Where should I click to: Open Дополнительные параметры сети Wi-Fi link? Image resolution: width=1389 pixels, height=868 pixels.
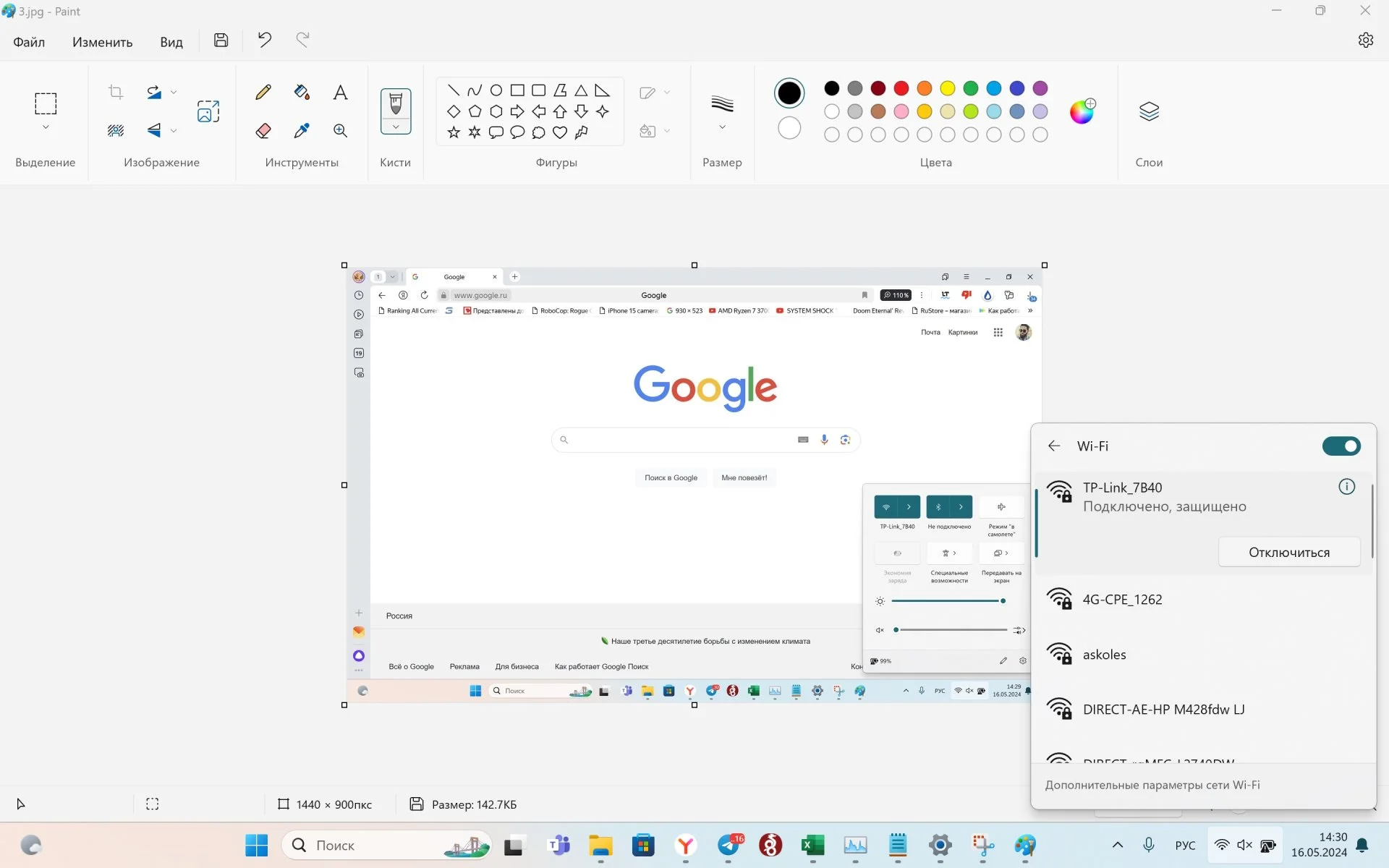pos(1152,785)
